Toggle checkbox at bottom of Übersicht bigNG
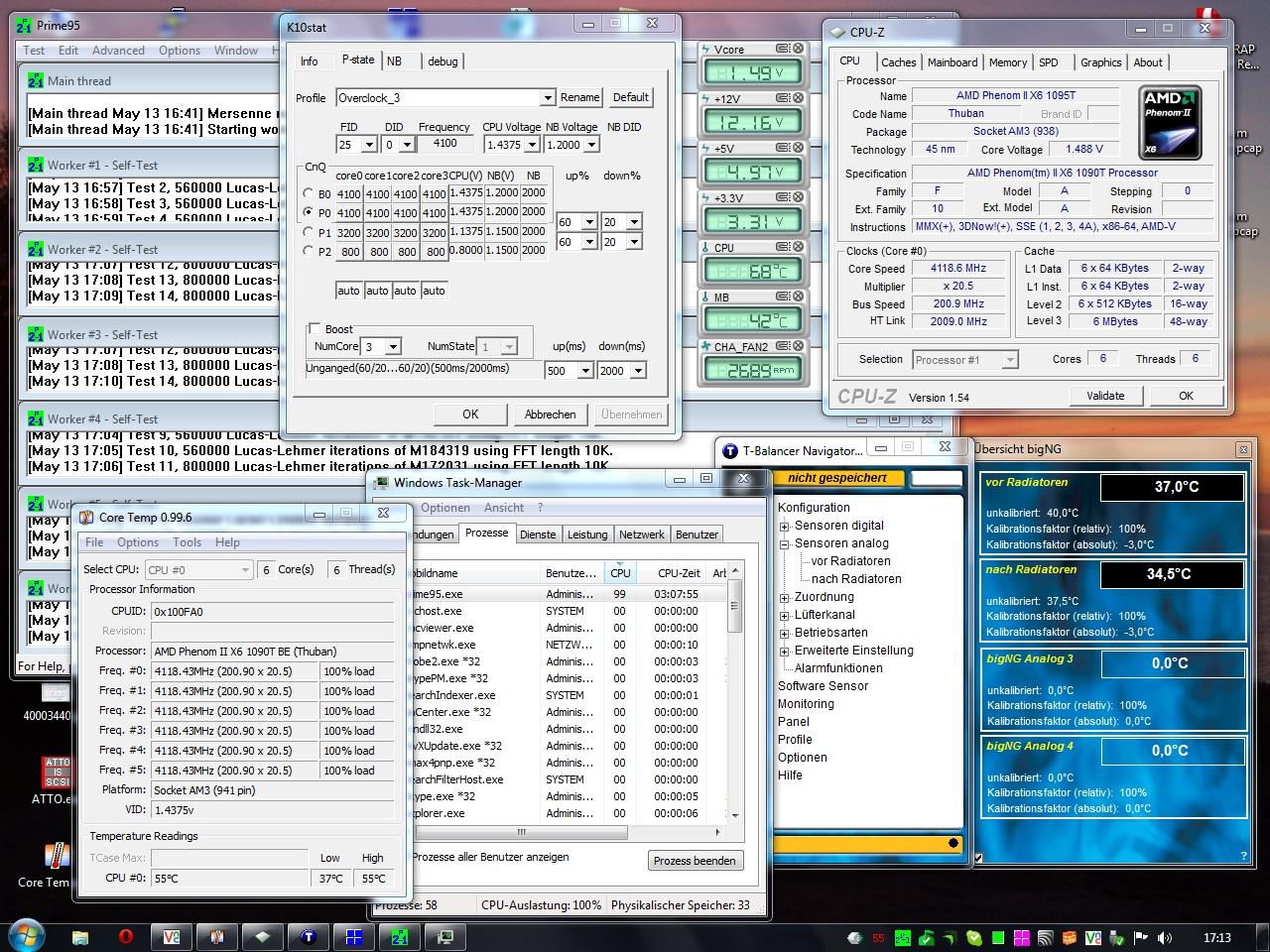 979,859
